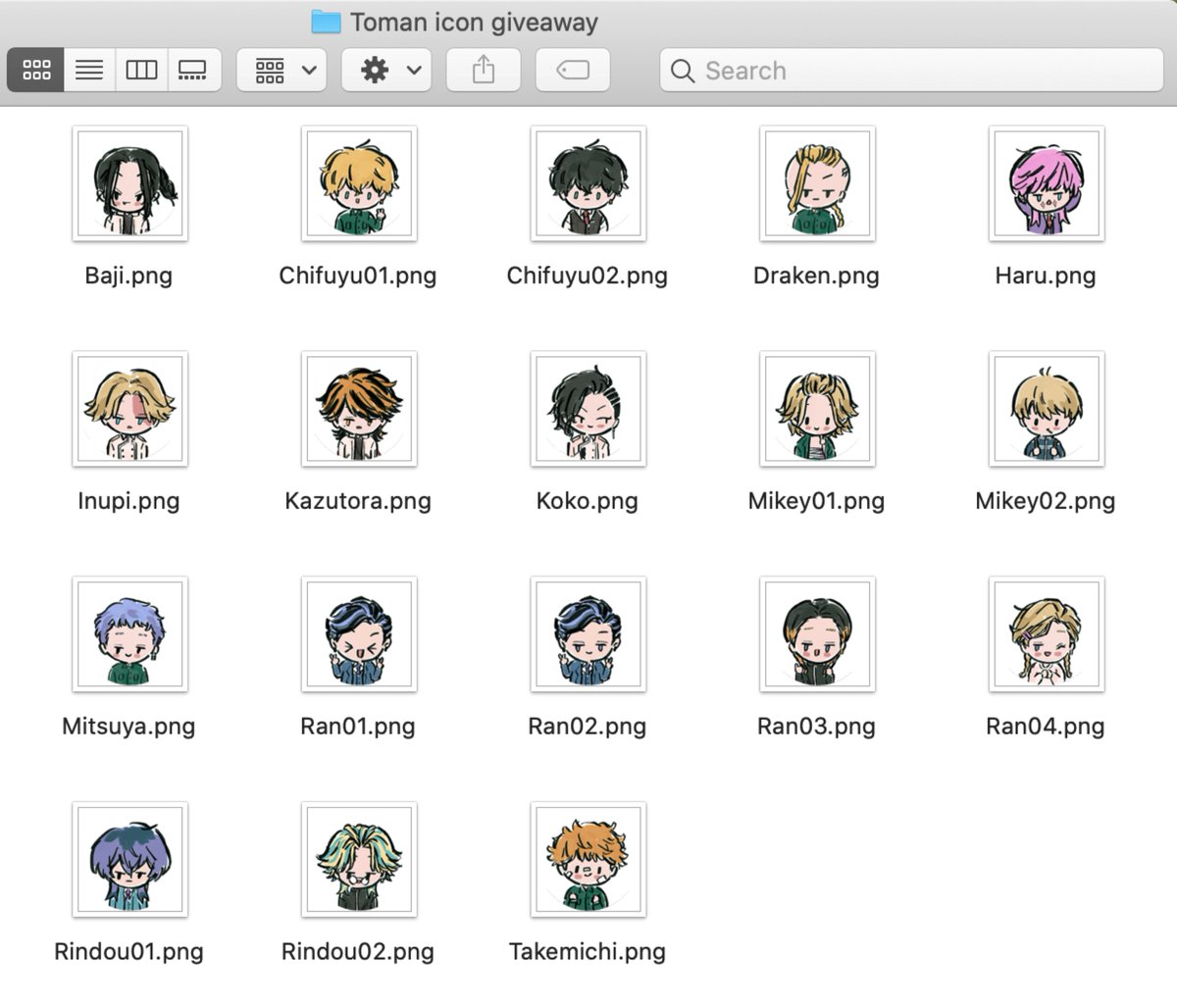This screenshot has width=1177, height=1008.
Task: Click the file name Ran03.png
Action: coord(816,727)
